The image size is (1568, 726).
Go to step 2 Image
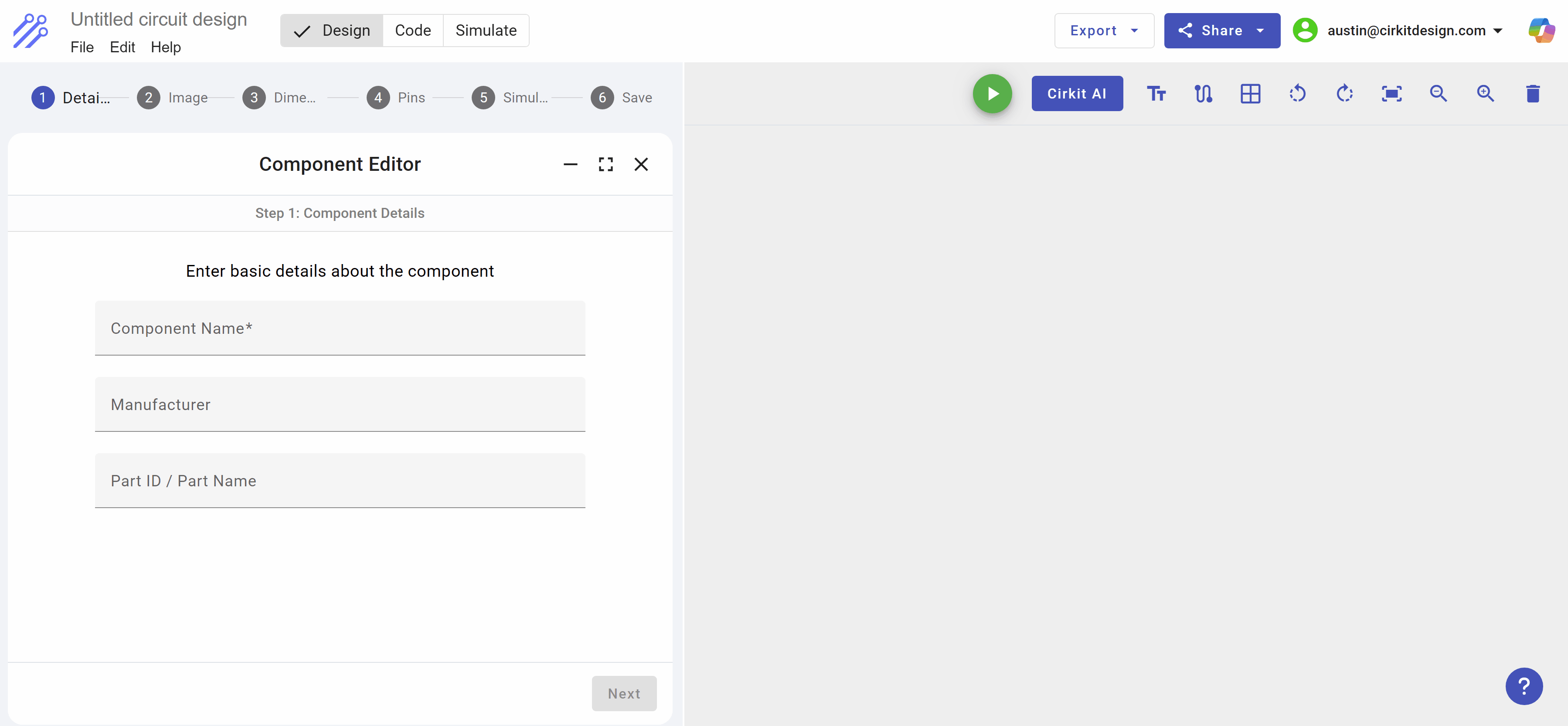(x=172, y=97)
